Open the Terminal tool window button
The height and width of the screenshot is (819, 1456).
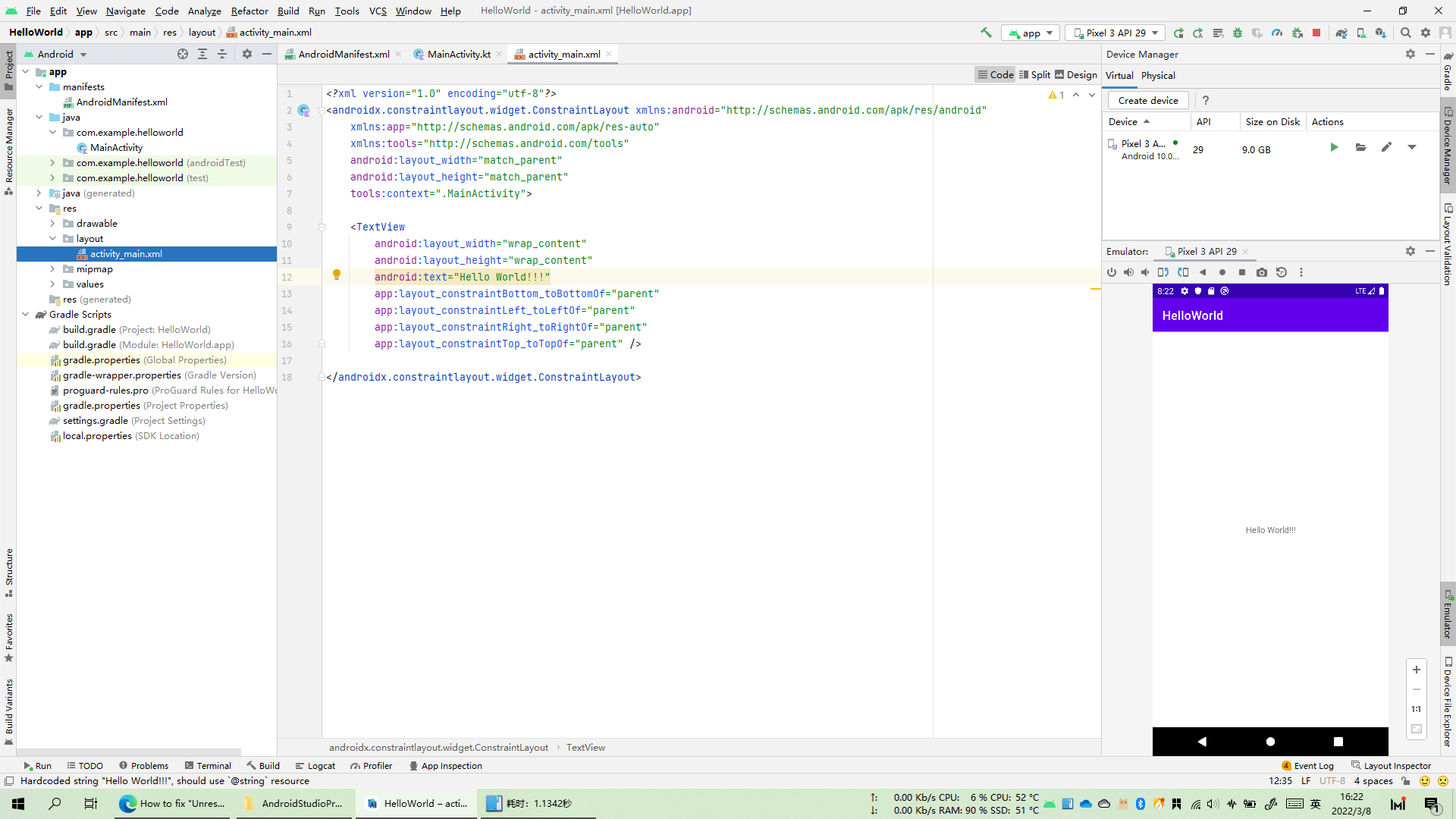208,765
